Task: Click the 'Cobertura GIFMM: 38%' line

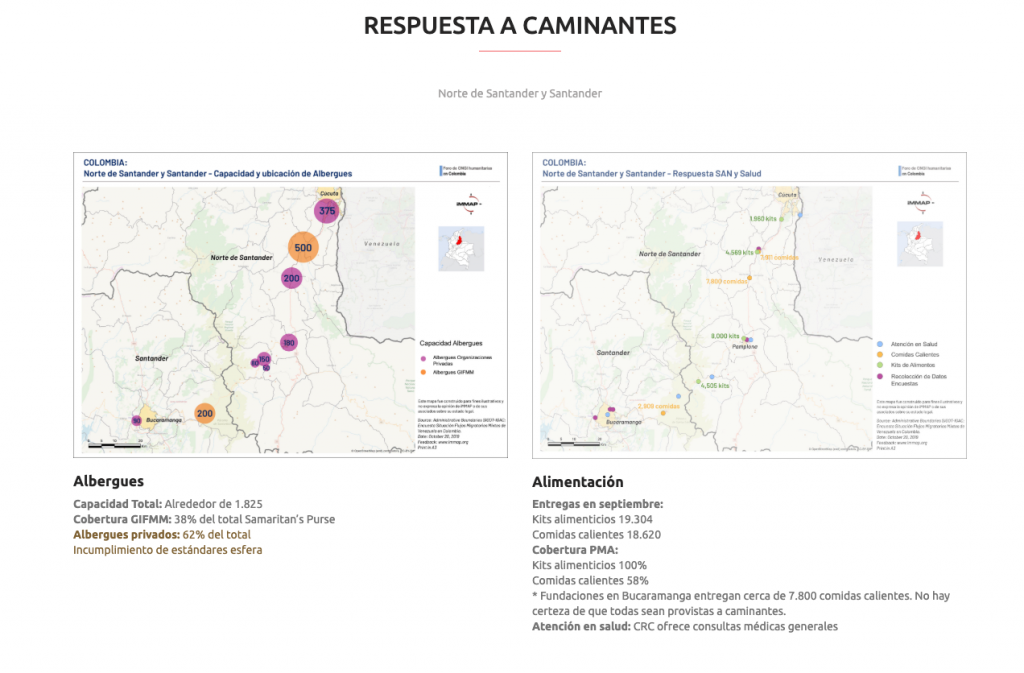Action: (204, 520)
